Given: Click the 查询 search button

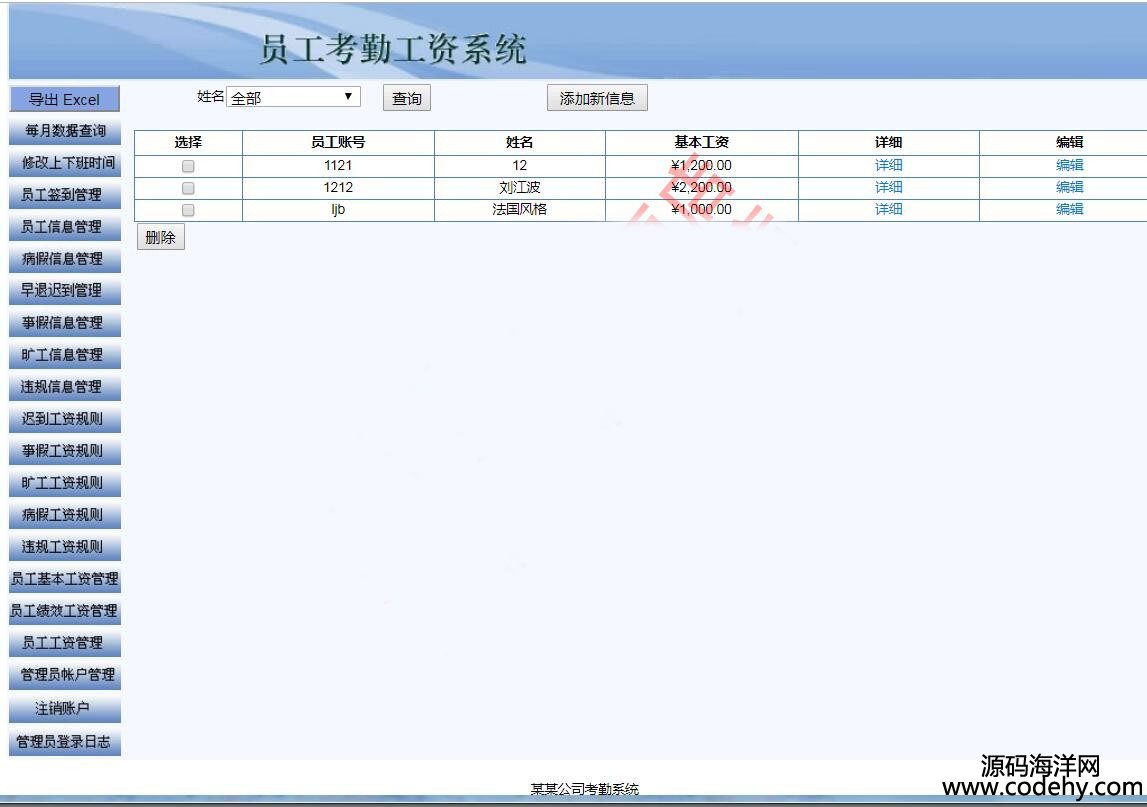Looking at the screenshot, I should 406,98.
